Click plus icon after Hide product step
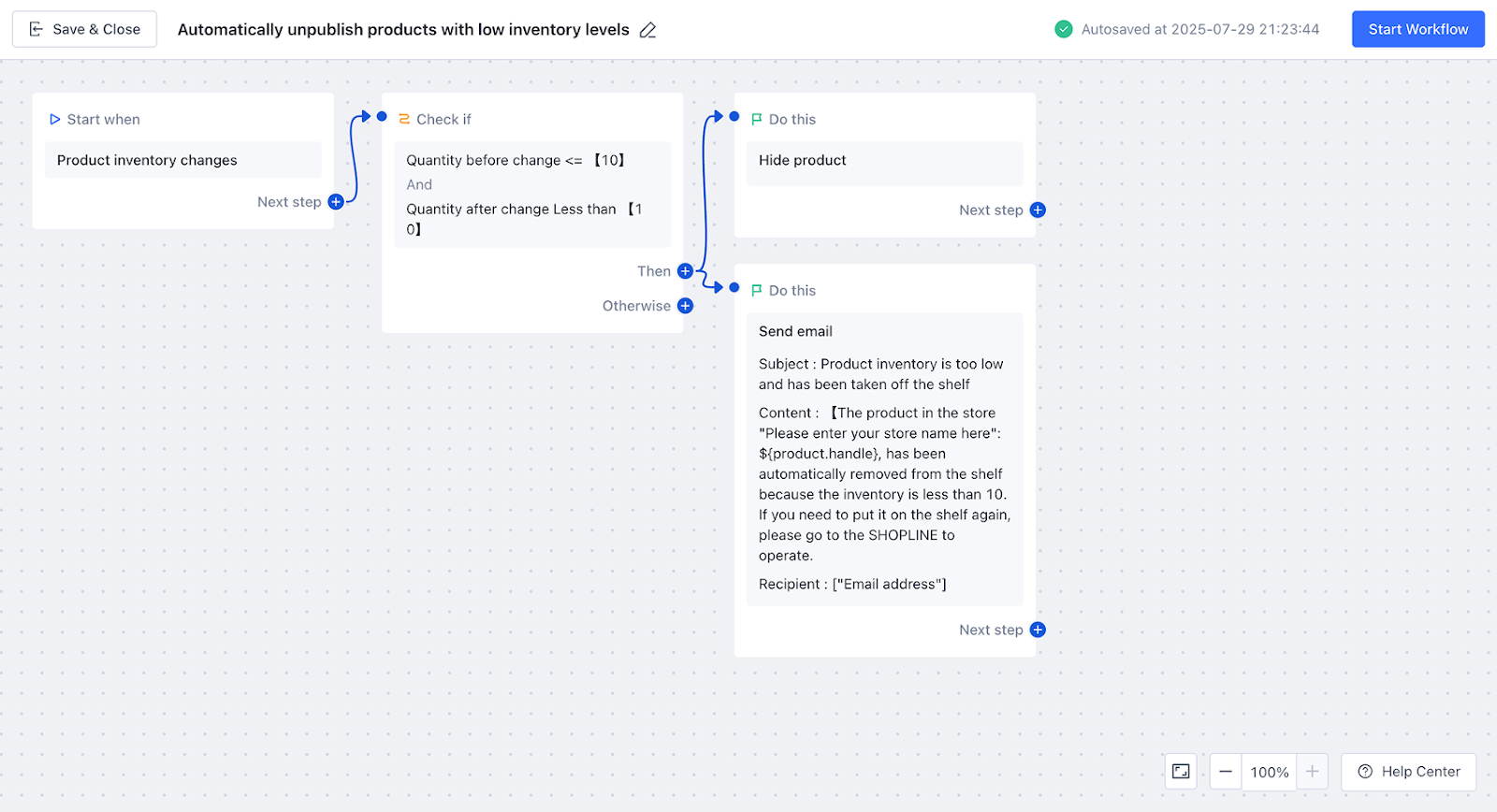The height and width of the screenshot is (812, 1497). click(1038, 210)
